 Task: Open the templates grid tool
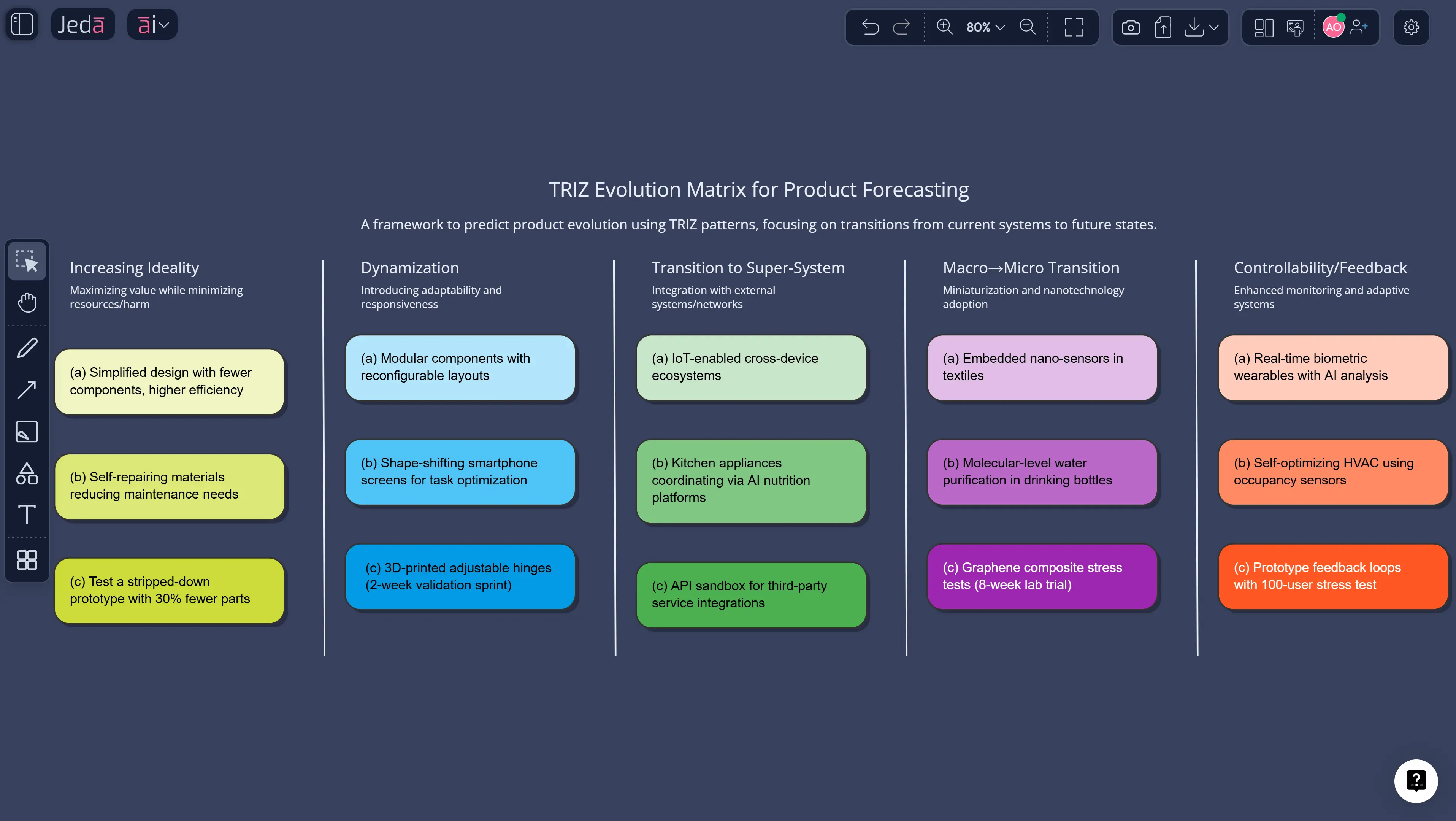tap(27, 560)
